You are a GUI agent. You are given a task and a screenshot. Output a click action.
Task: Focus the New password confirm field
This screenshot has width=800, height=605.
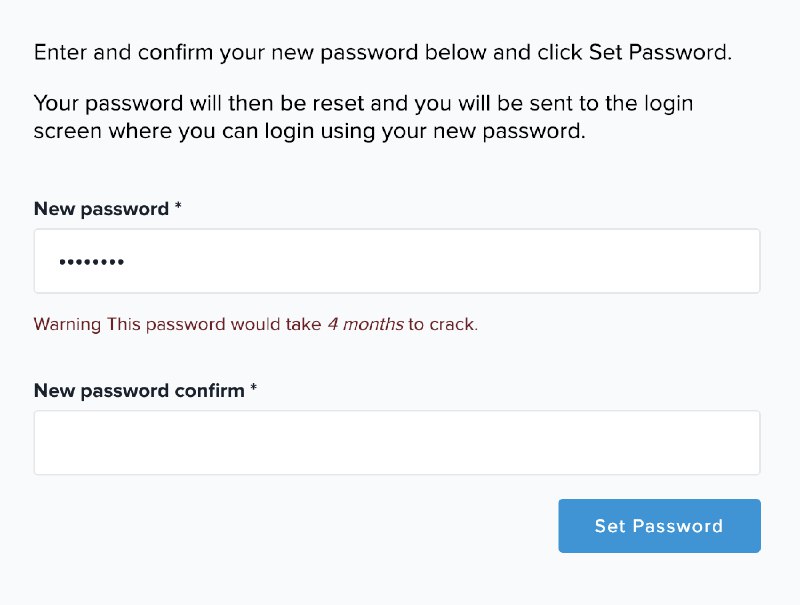click(x=397, y=442)
